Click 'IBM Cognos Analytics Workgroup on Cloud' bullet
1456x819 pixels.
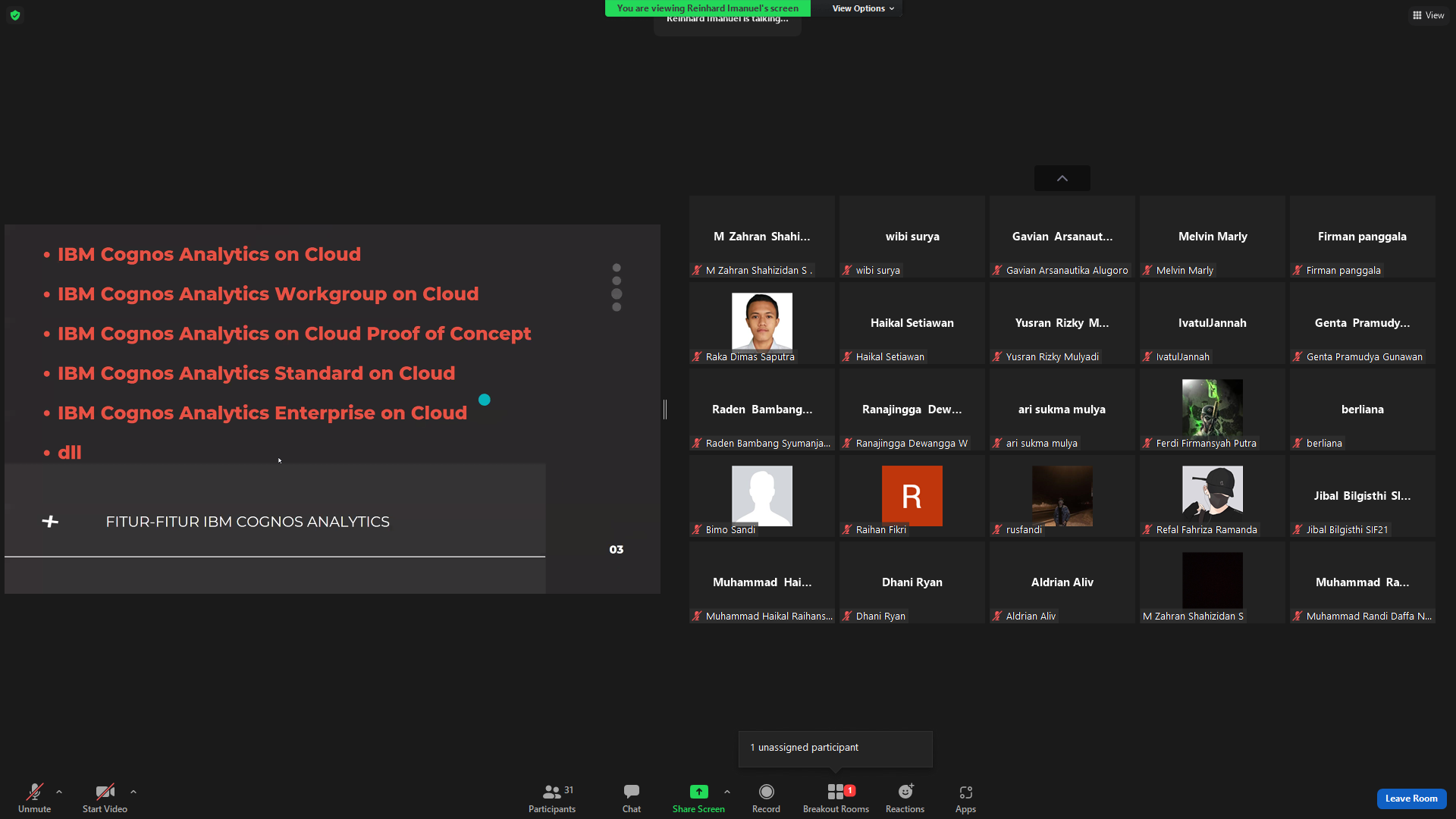point(268,293)
